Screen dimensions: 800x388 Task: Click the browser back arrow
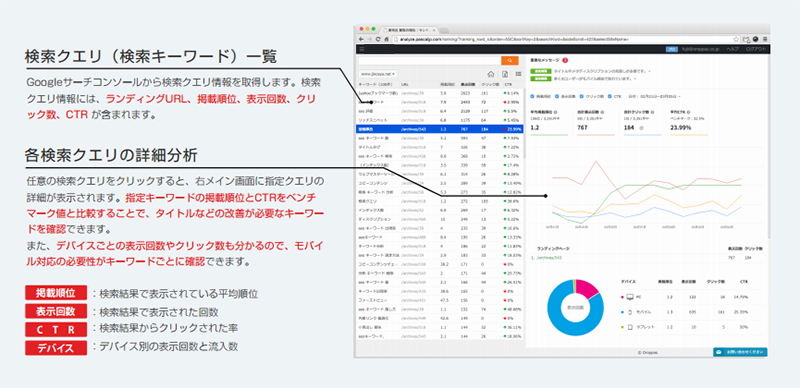362,39
